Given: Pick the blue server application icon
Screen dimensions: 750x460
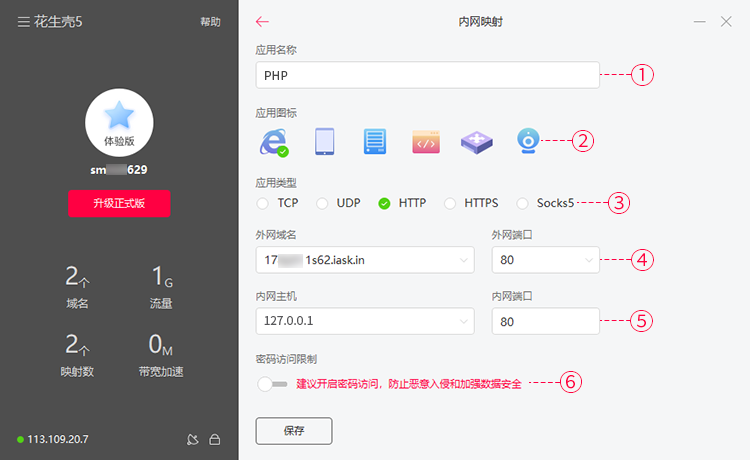Looking at the screenshot, I should [375, 142].
